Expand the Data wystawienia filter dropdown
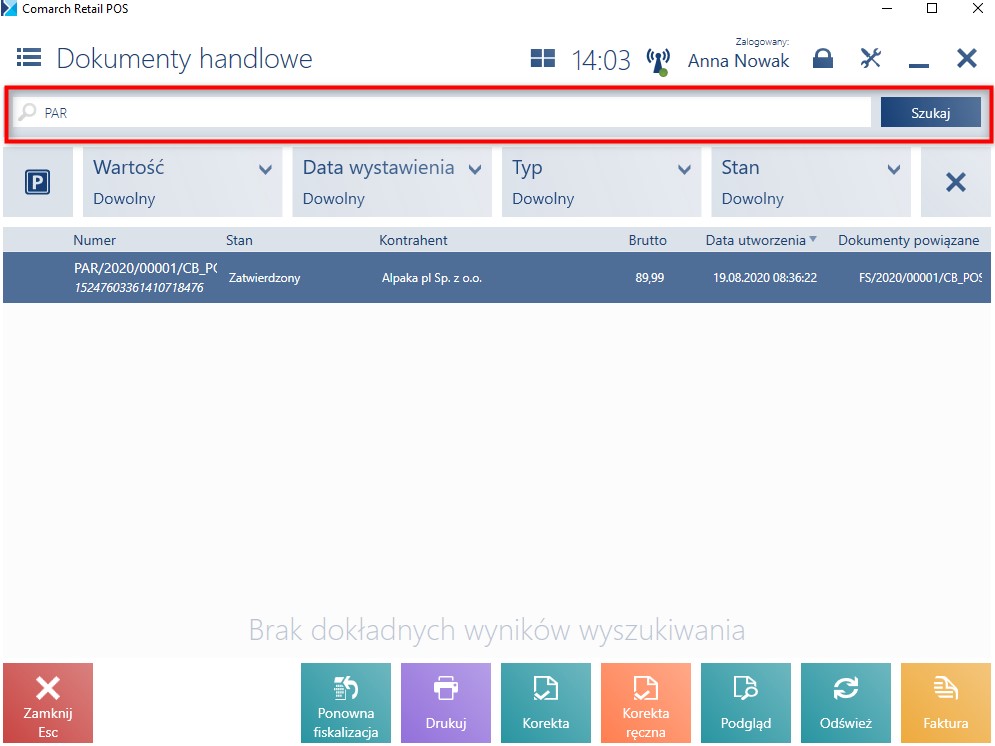995x746 pixels. [x=392, y=182]
